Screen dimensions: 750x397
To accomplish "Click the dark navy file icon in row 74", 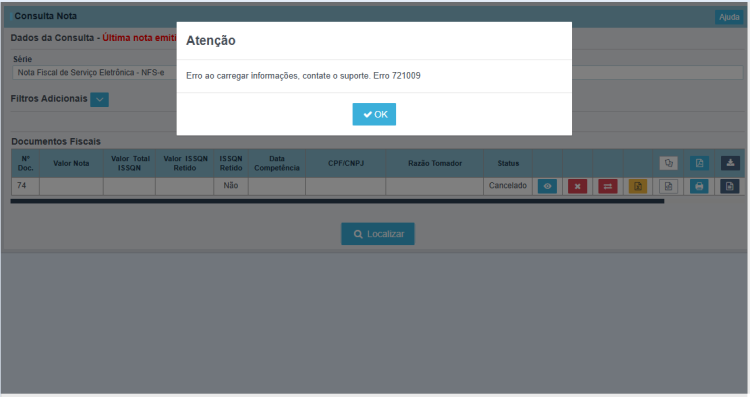I will 729,186.
